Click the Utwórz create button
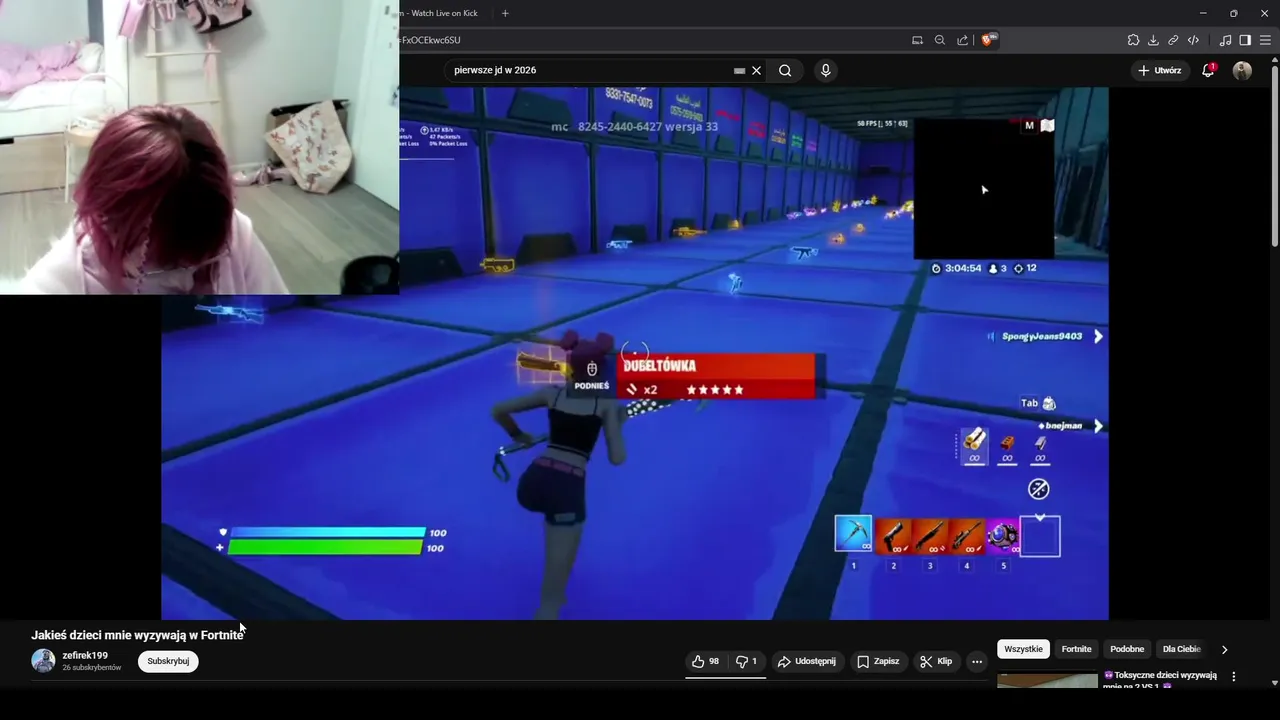 point(1160,70)
